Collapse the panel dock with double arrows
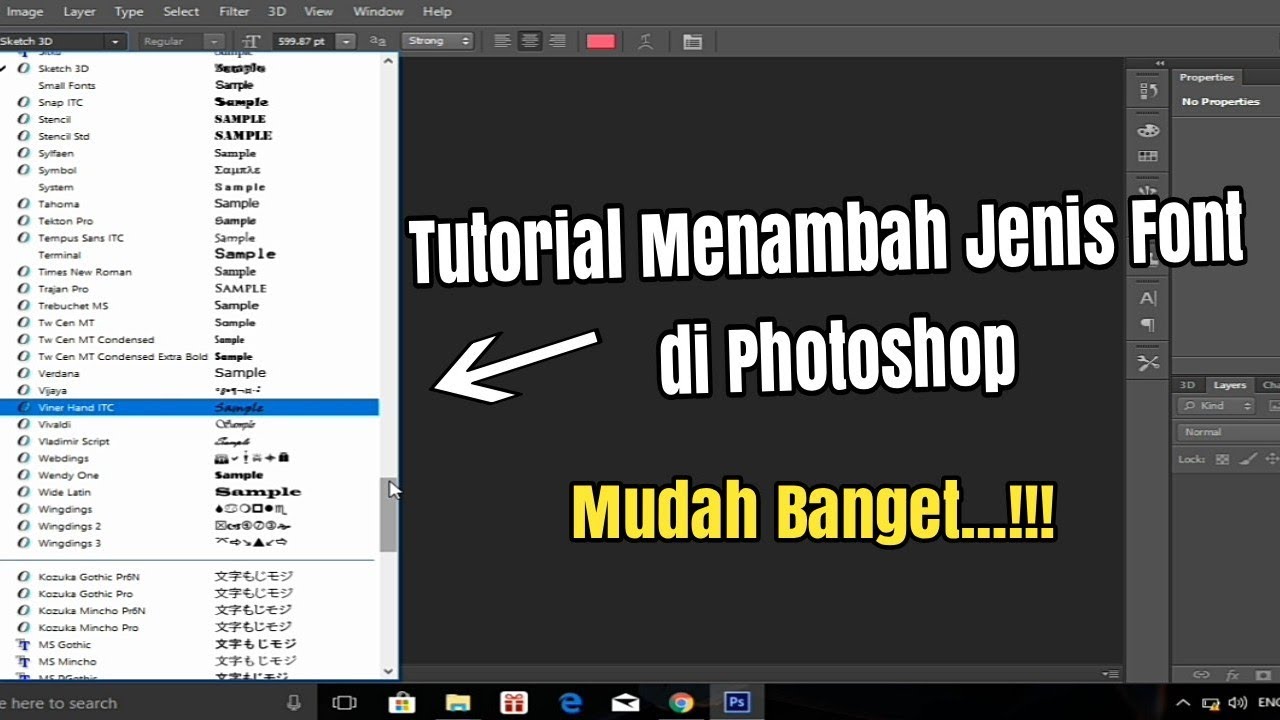Viewport: 1280px width, 720px height. [x=1160, y=63]
